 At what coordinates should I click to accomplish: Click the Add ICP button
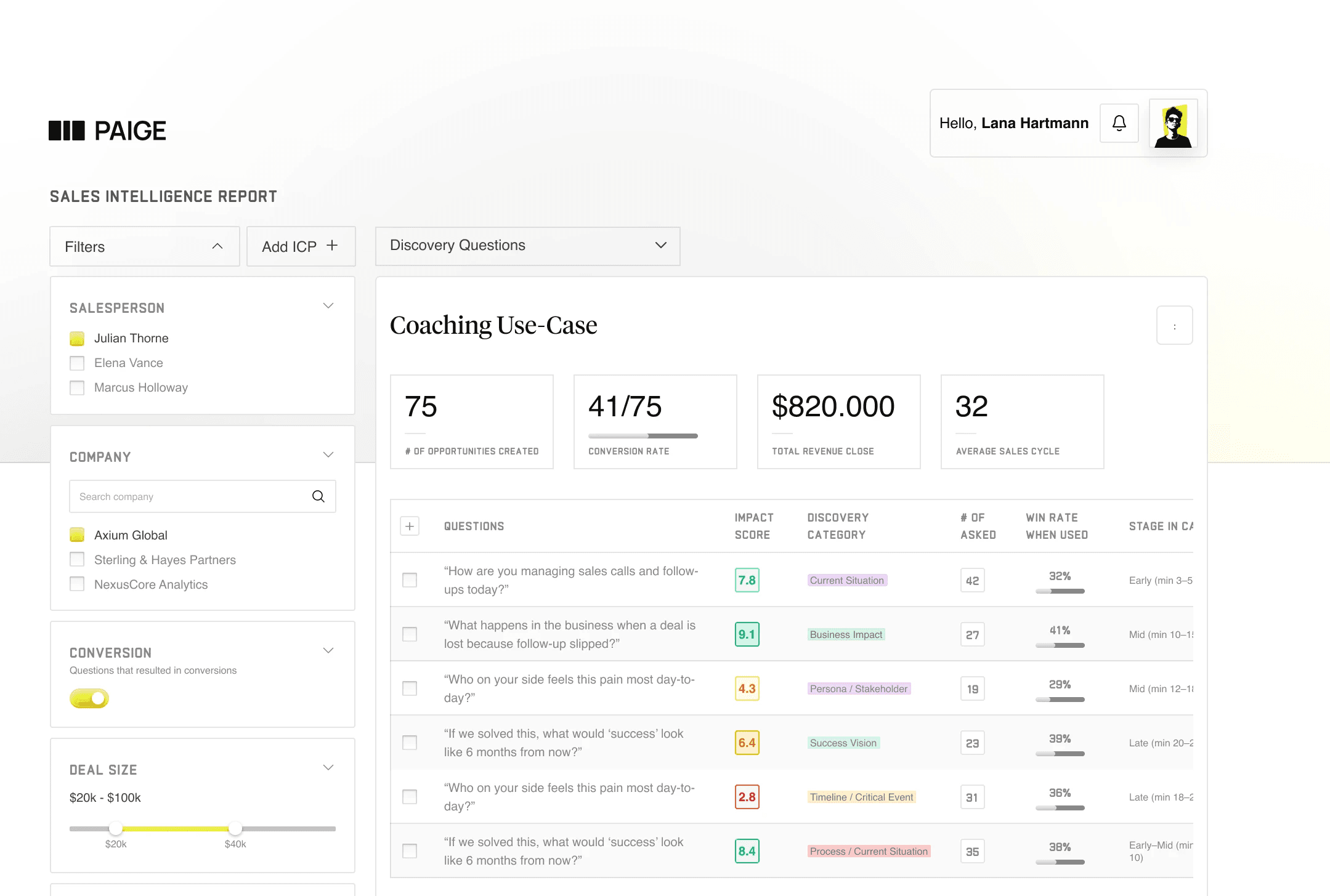tap(301, 246)
